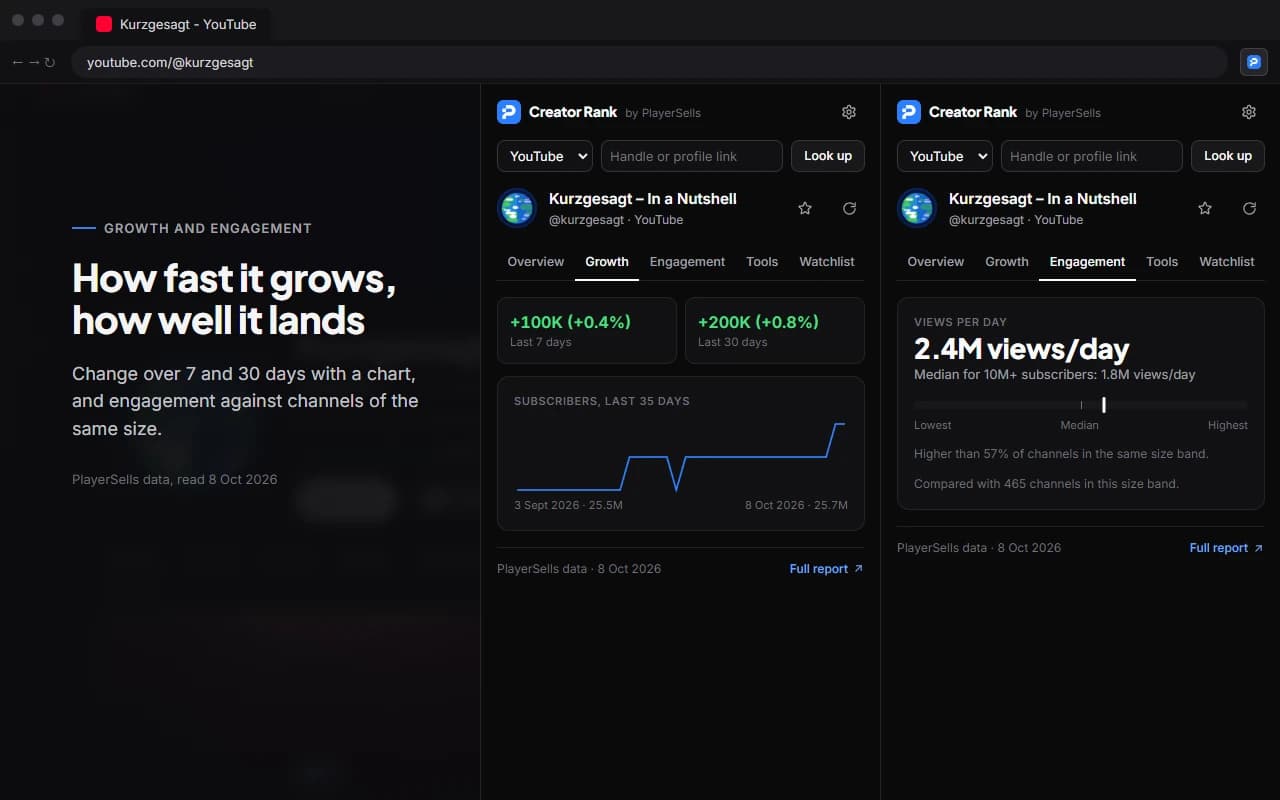Click '8 Oct 2026 · 25.7M' chart label

tap(796, 505)
